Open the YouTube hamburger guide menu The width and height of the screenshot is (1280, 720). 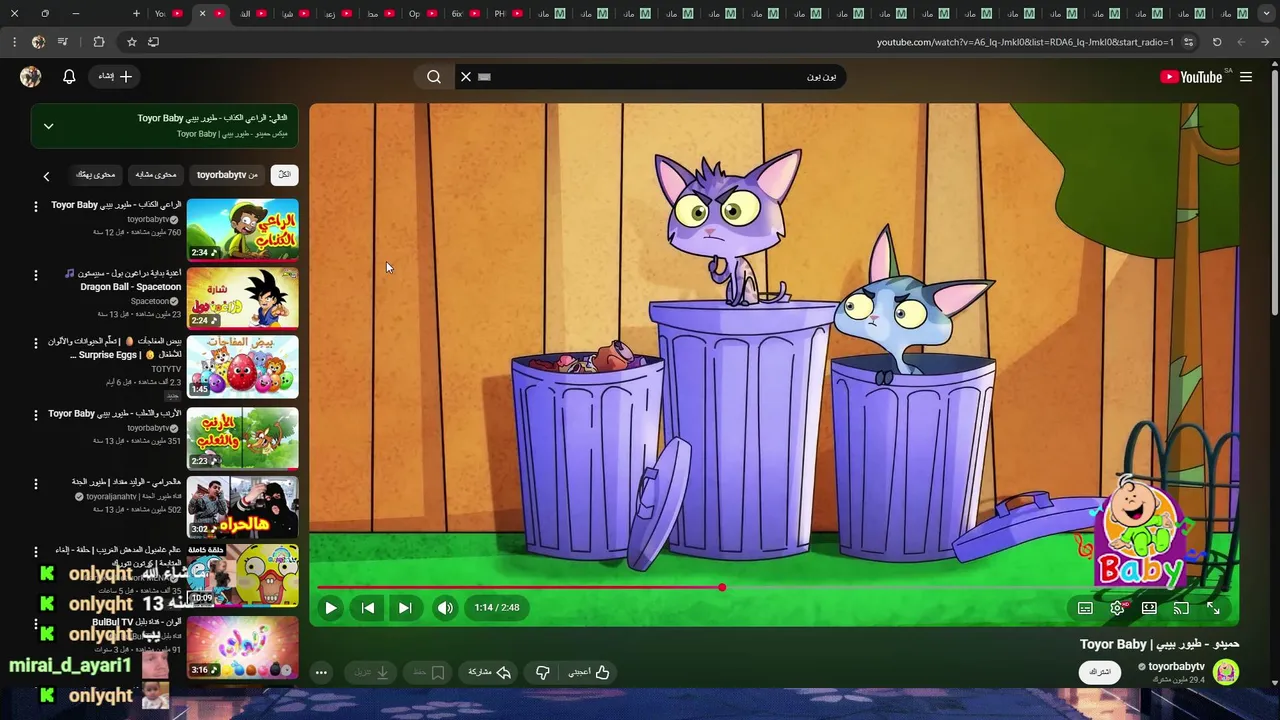[x=1246, y=77]
